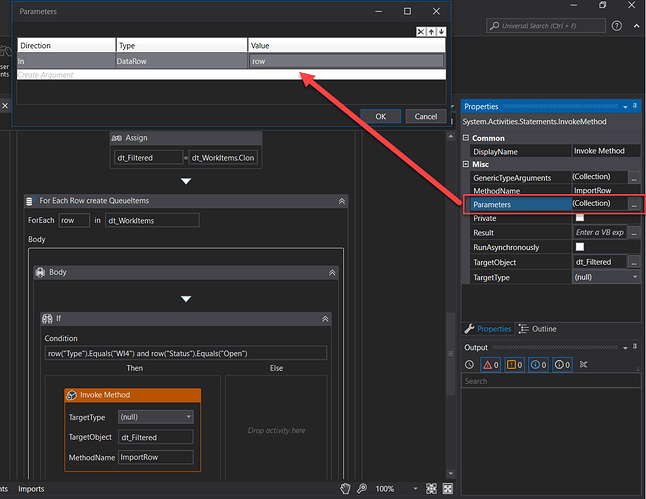Image resolution: width=646 pixels, height=499 pixels.
Task: Click the dt_WorkItems collection field
Action: pos(152,220)
